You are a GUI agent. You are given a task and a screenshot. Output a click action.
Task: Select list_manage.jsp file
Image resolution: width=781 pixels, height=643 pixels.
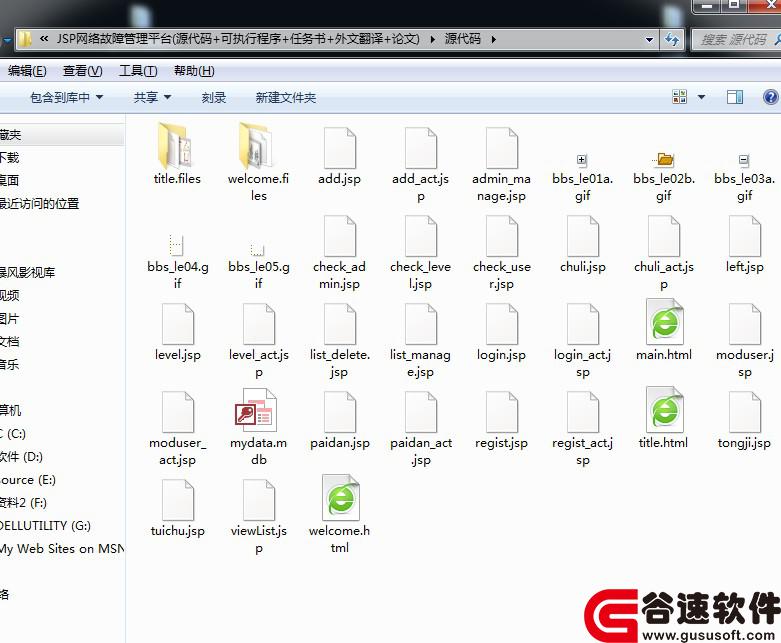click(421, 341)
